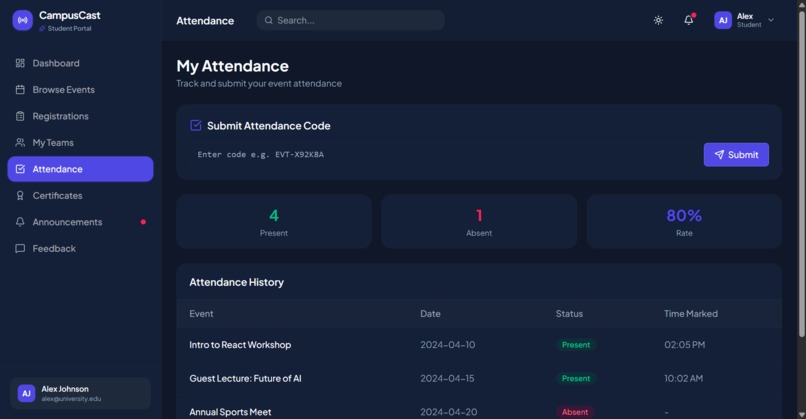Click Present badge for Intro to React Workshop
This screenshot has height=419, width=806.
click(576, 345)
